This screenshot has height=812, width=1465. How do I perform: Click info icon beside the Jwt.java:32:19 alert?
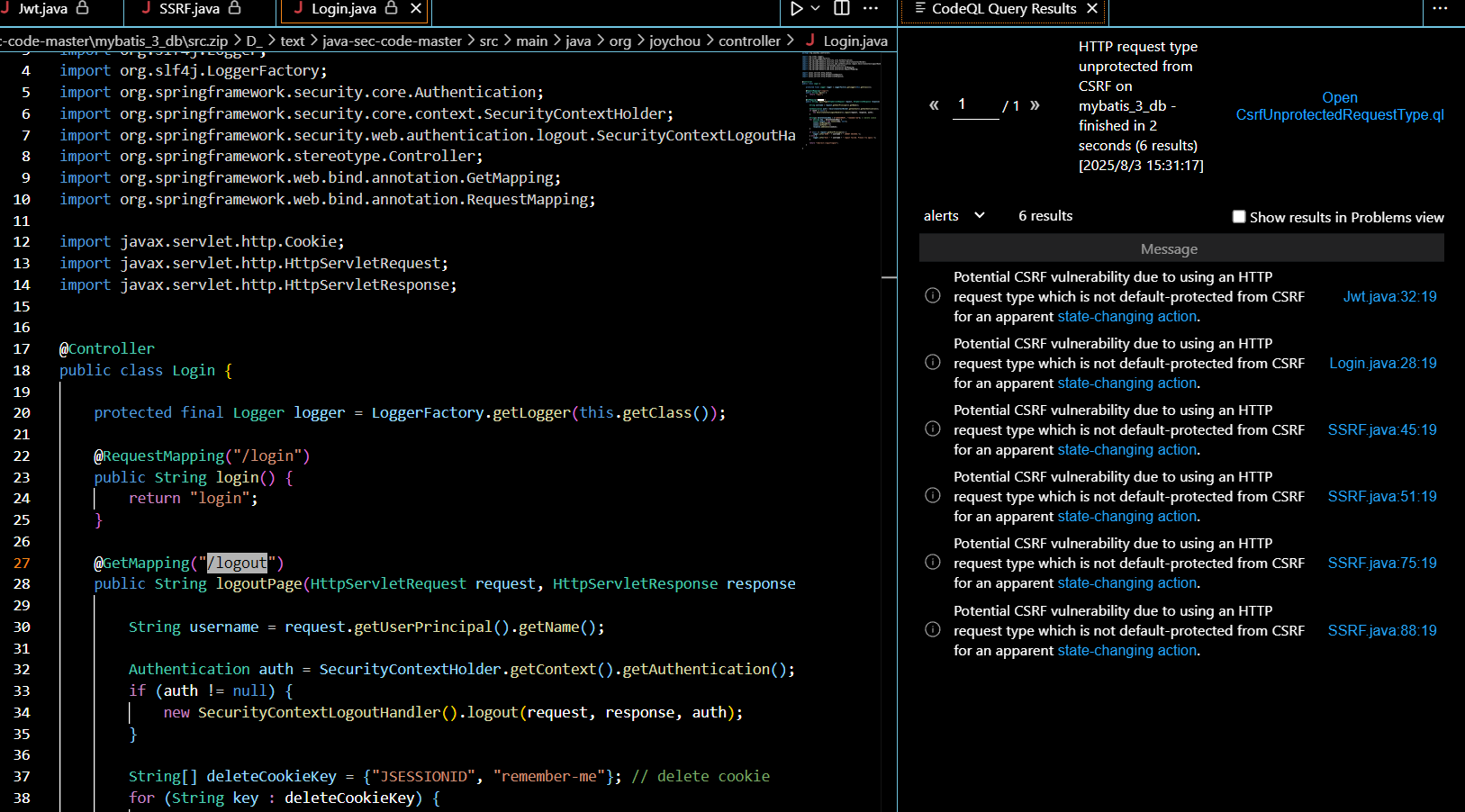[x=933, y=296]
